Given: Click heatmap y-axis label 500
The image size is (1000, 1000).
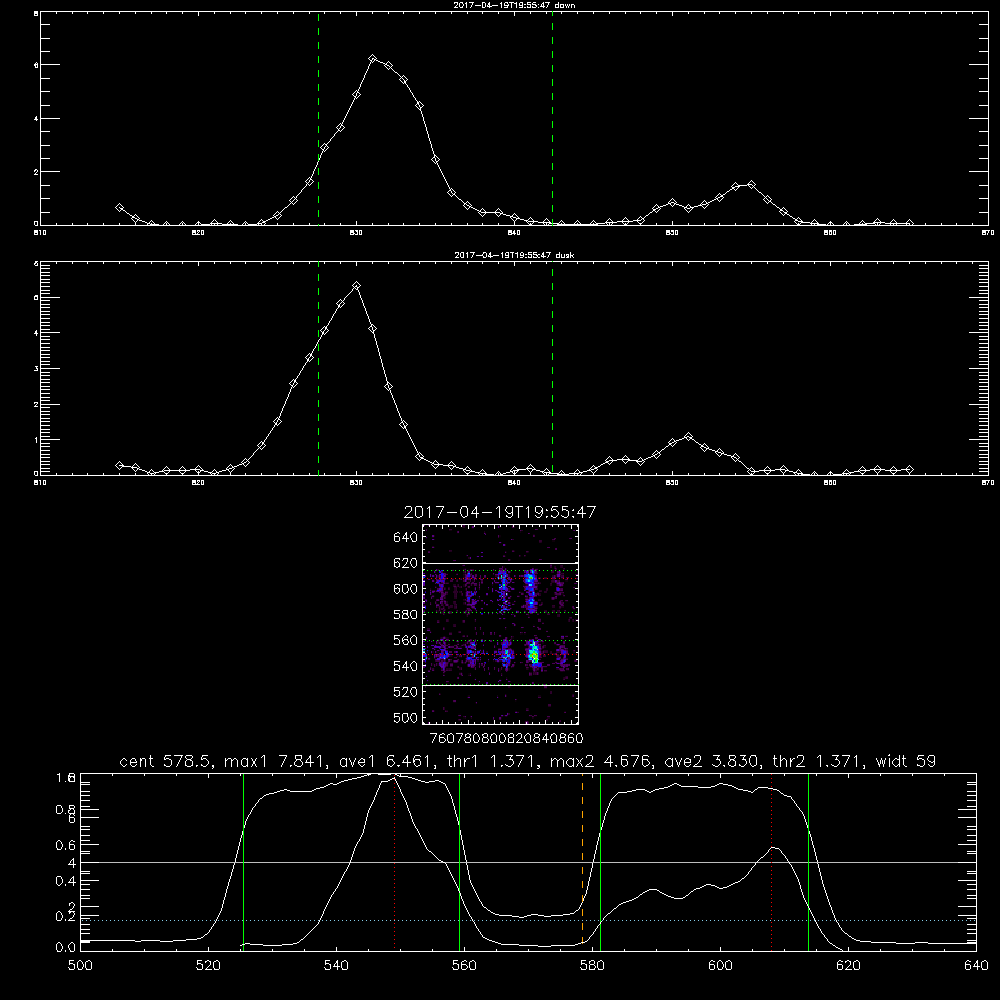Looking at the screenshot, I should pos(406,718).
